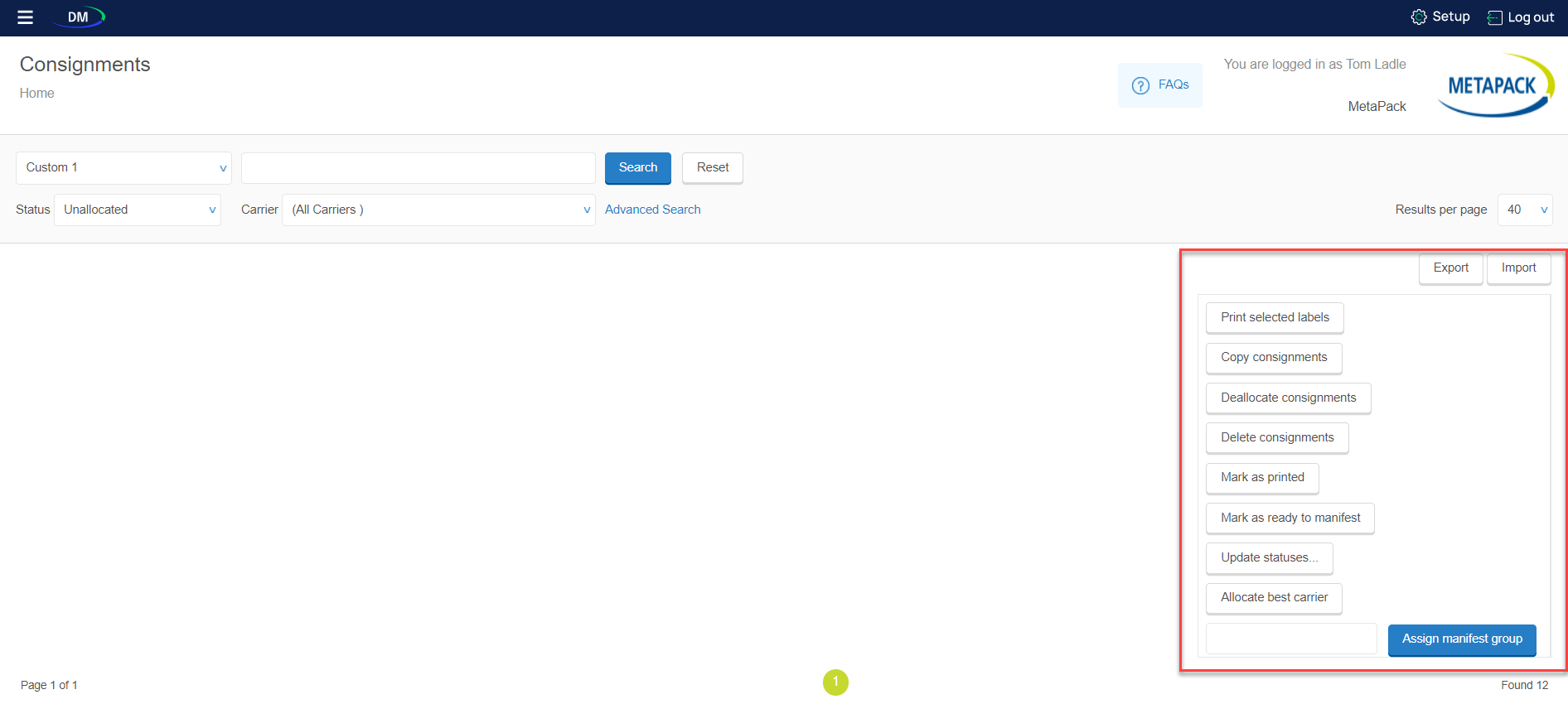The image size is (1568, 704).
Task: Click the 'Found 12' results count
Action: (x=1525, y=685)
